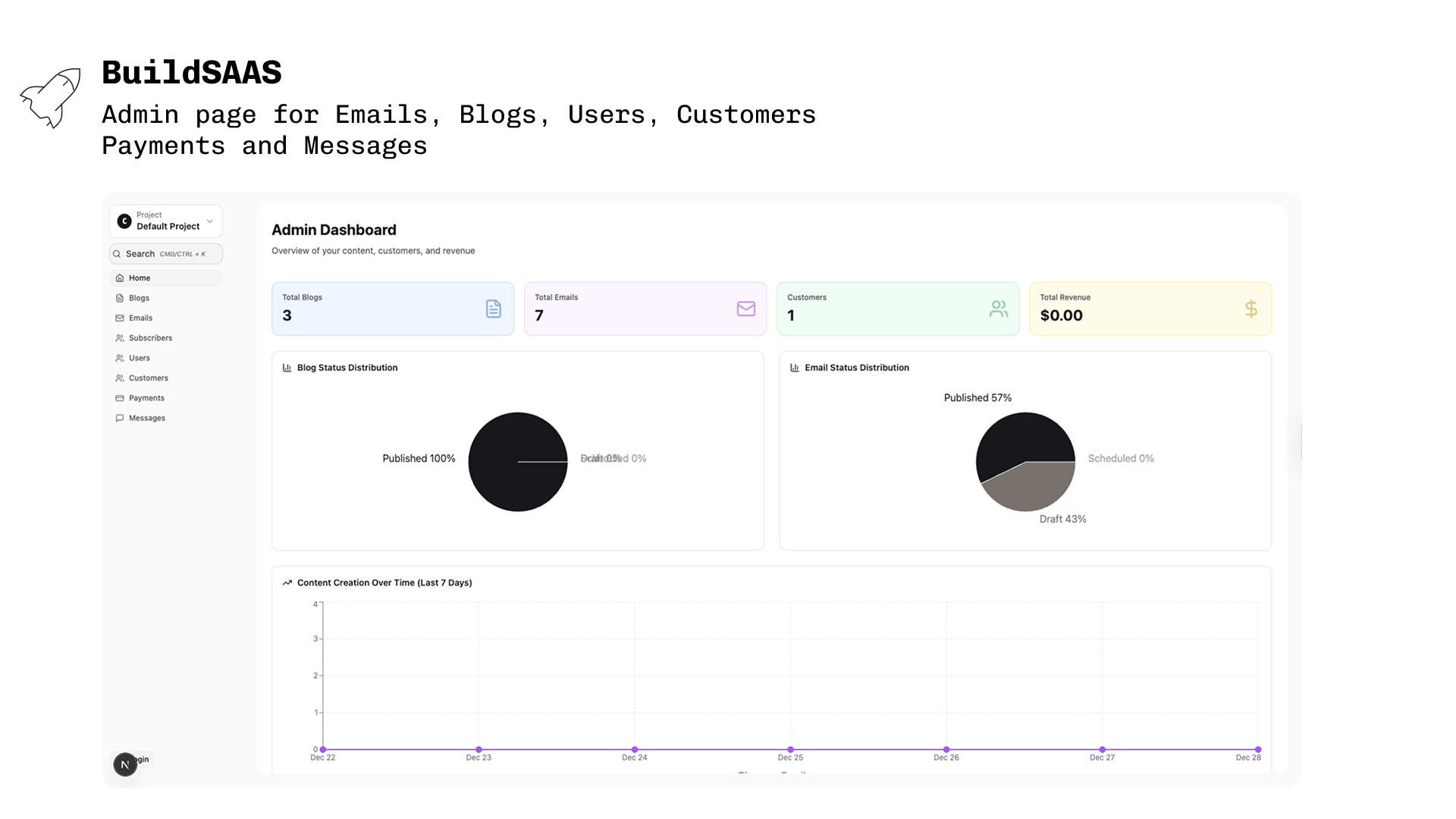This screenshot has width=1456, height=819.
Task: Click the document icon on Total Blogs card
Action: click(494, 309)
